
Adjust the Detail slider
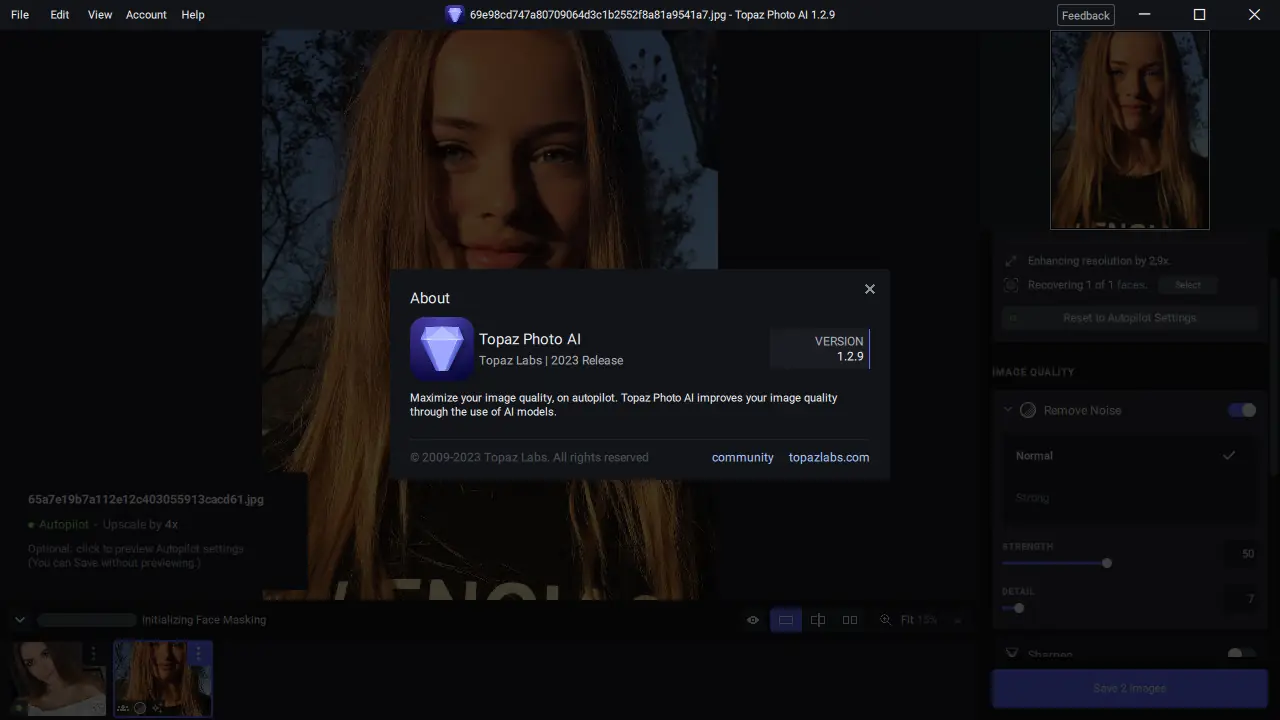click(x=1019, y=608)
